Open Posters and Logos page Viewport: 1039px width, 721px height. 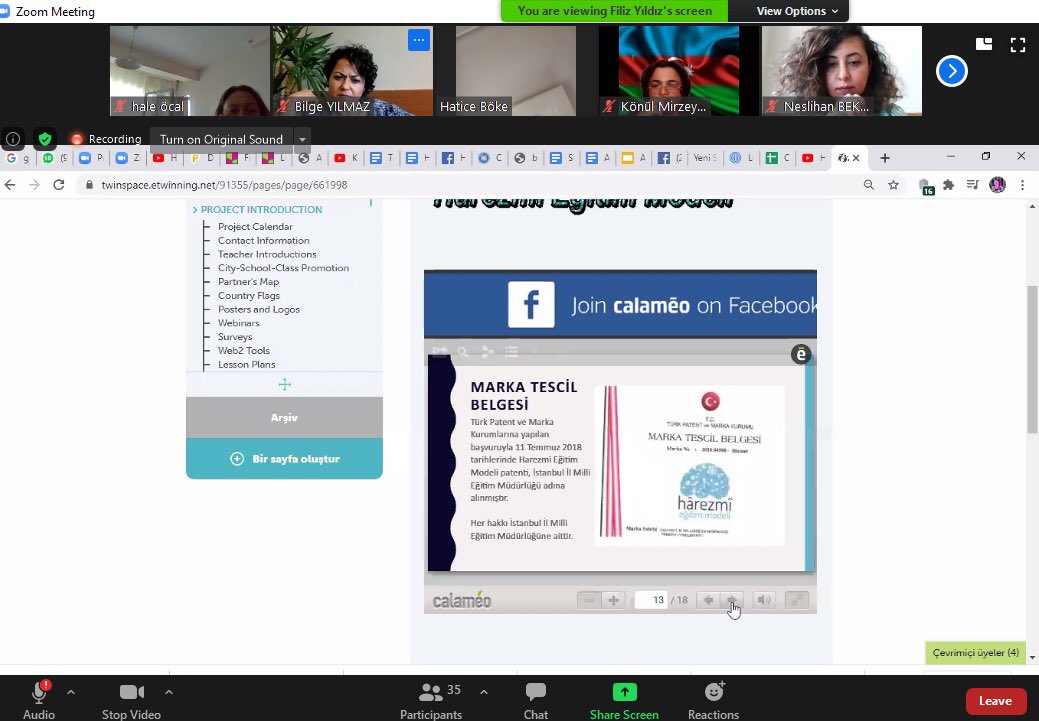point(259,309)
